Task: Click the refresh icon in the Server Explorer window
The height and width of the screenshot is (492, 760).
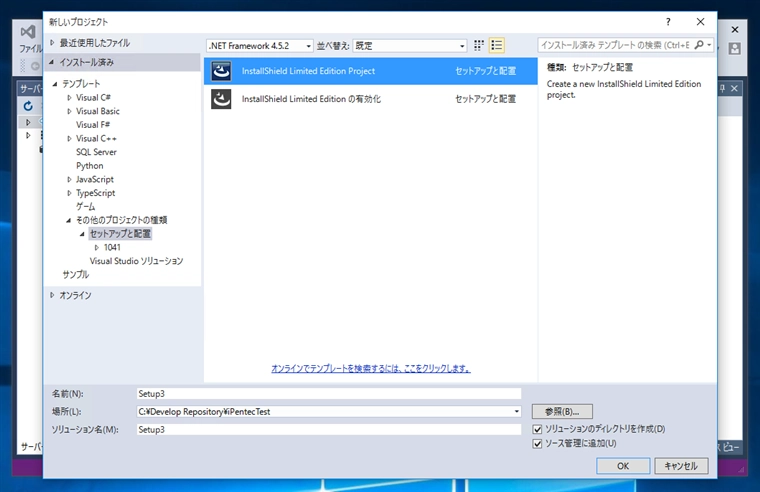Action: click(28, 106)
